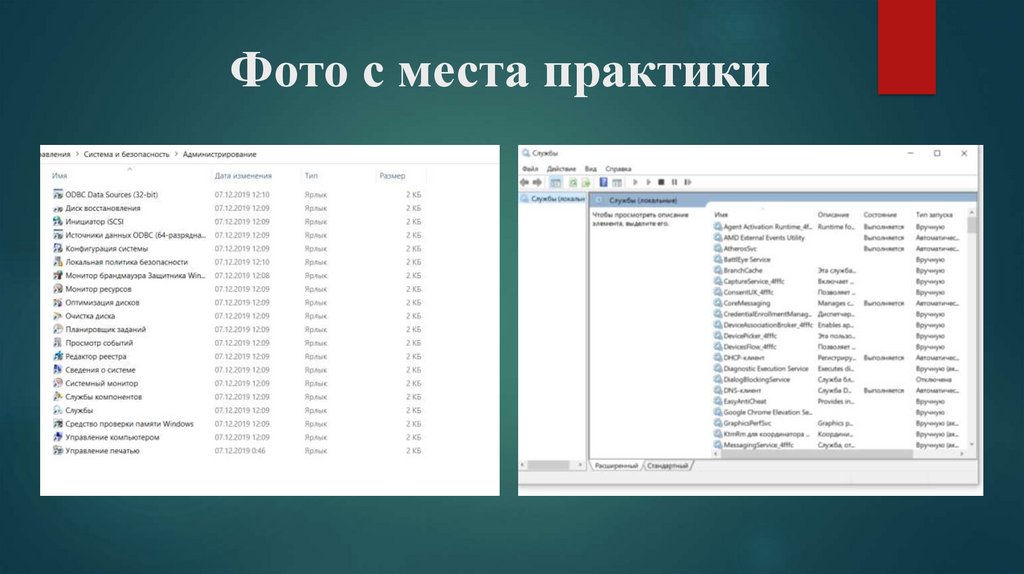The height and width of the screenshot is (574, 1024).
Task: Open the Файл menu in Services
Action: 530,168
